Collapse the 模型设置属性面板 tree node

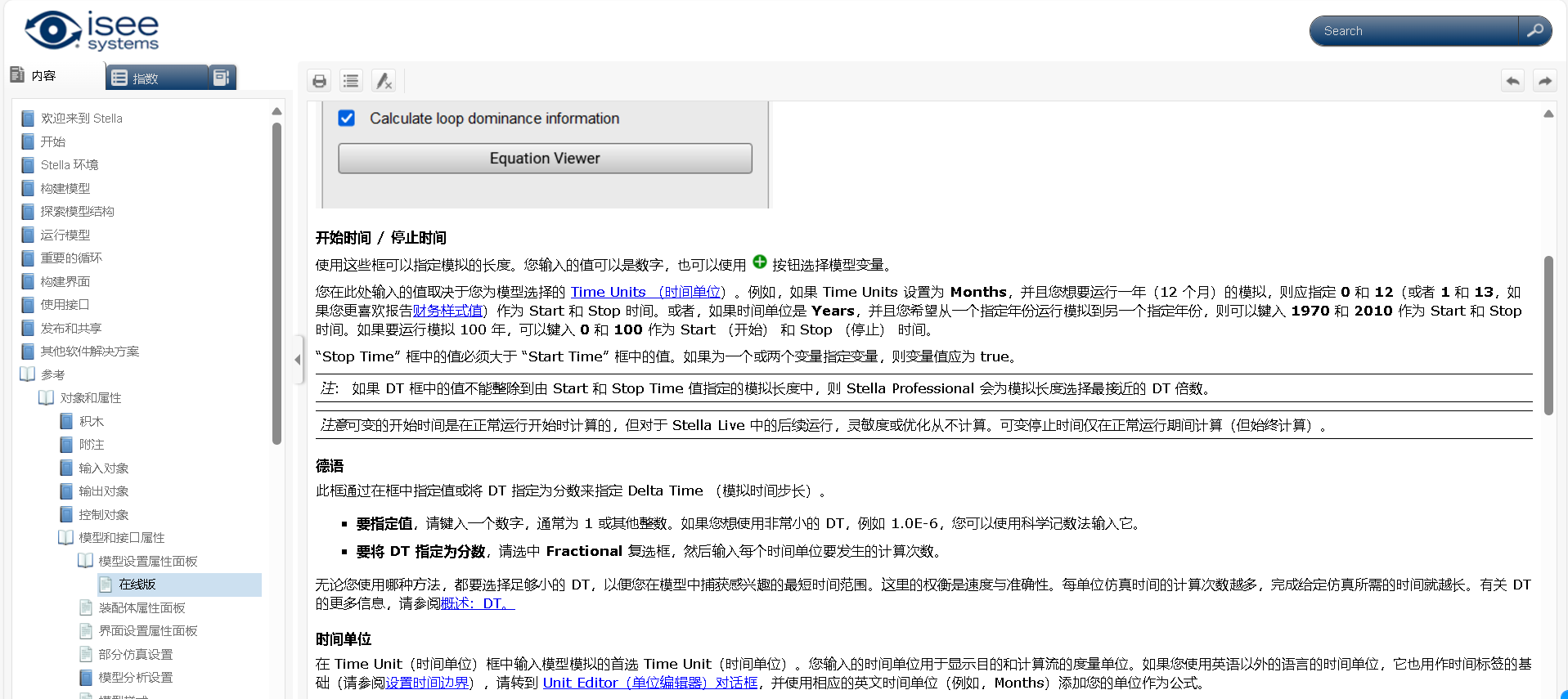click(86, 561)
